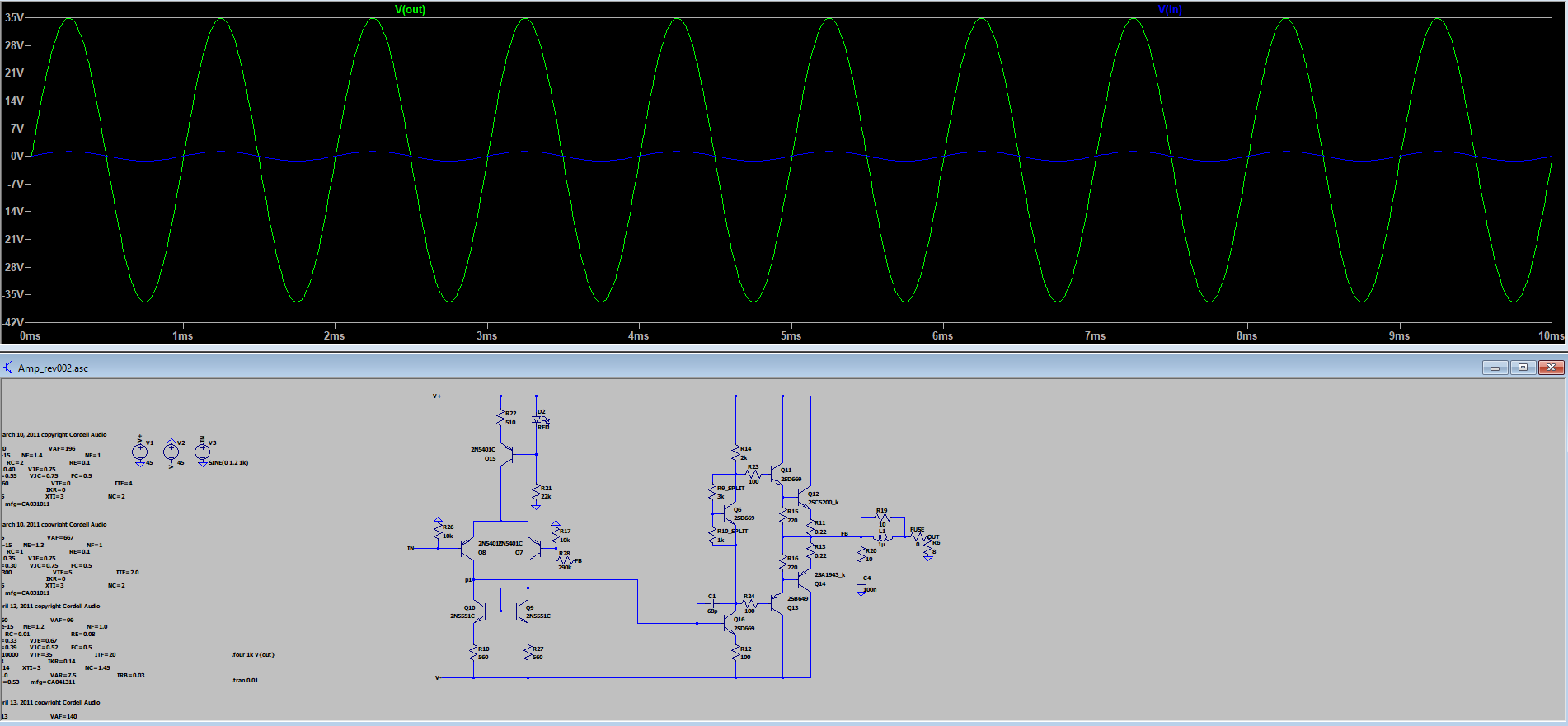Select Zobel resistor R20 10
1568x726 pixels.
tap(861, 555)
